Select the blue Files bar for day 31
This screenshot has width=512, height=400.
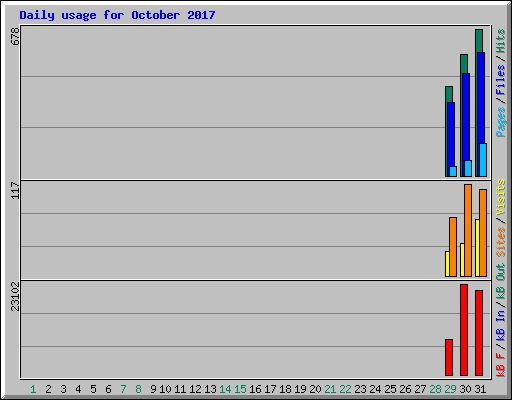(481, 98)
